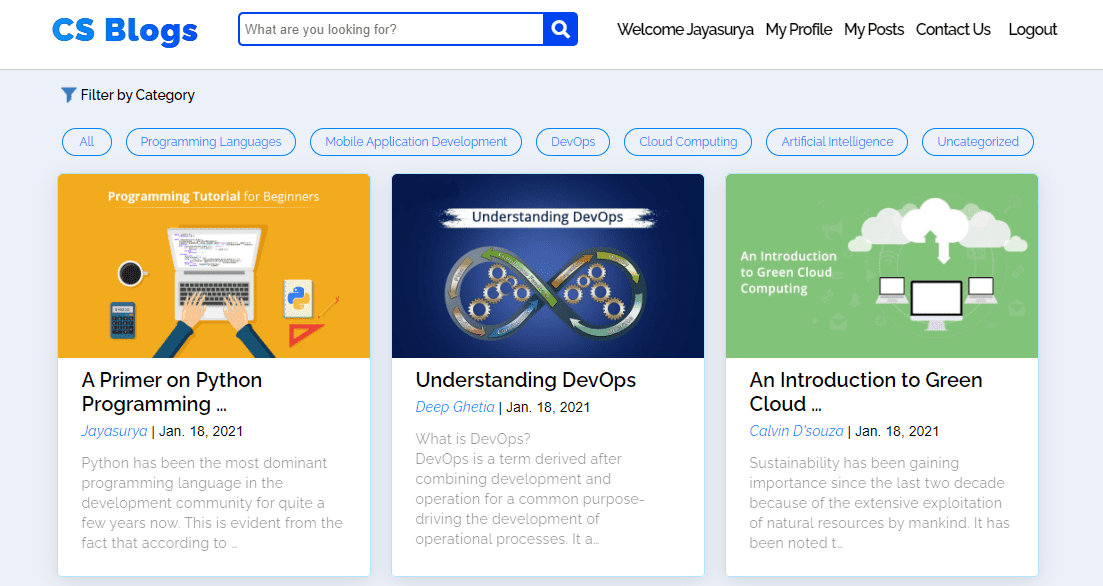Click inside the search input field
The height and width of the screenshot is (586, 1103).
coord(390,29)
